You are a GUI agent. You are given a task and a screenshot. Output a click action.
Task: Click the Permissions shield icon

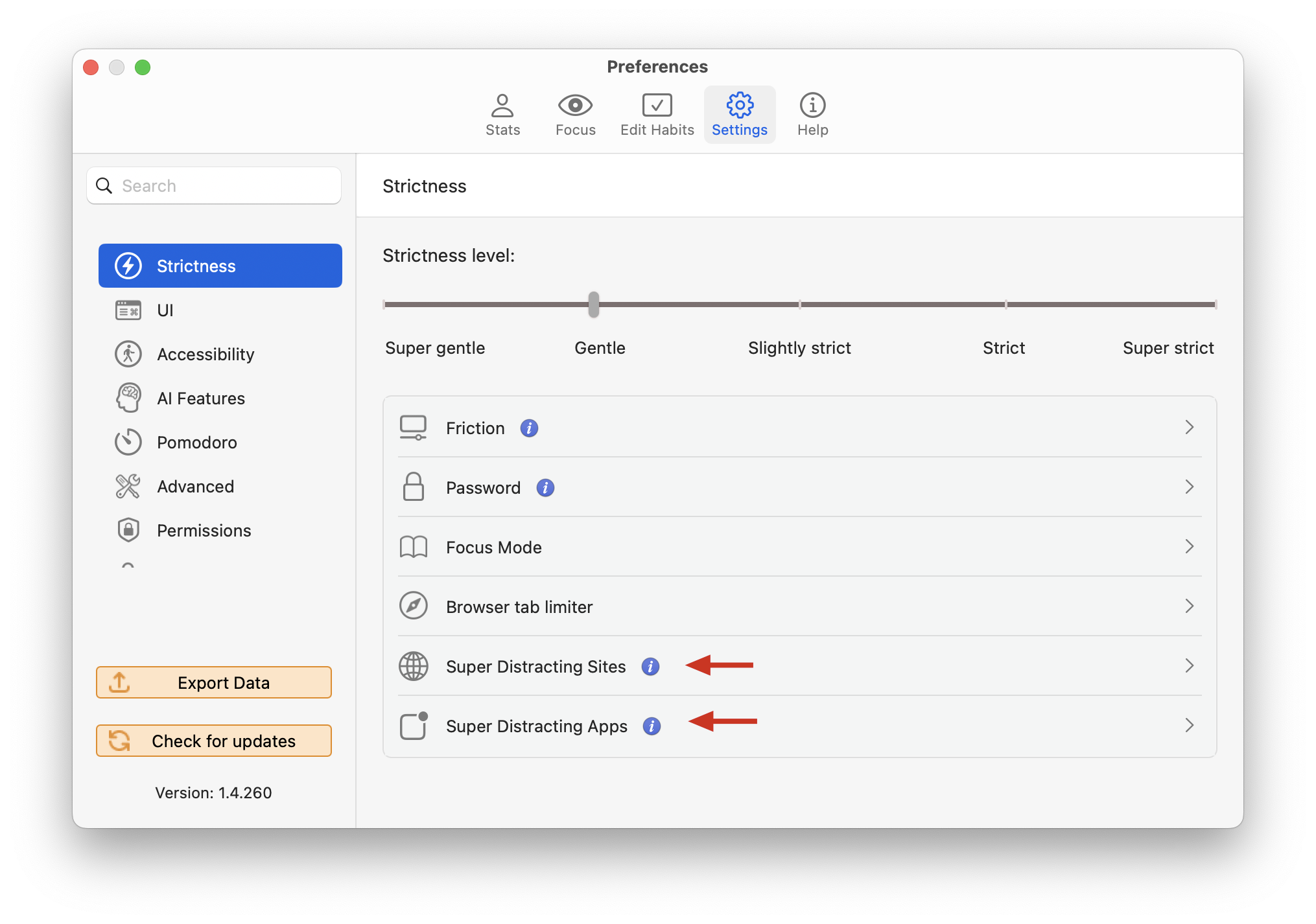(x=128, y=530)
